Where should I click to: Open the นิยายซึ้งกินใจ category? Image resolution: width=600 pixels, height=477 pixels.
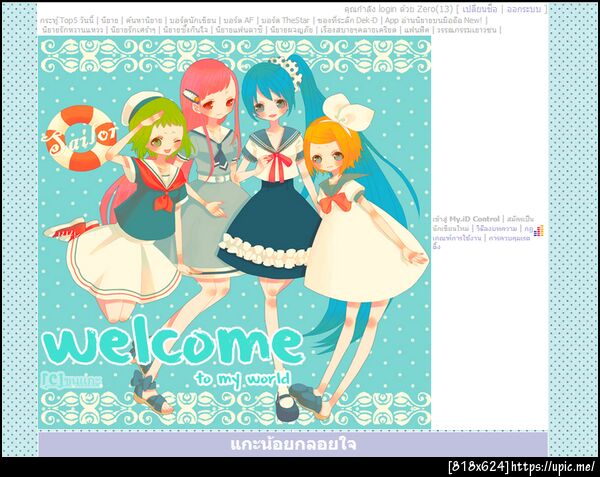pyautogui.click(x=186, y=29)
